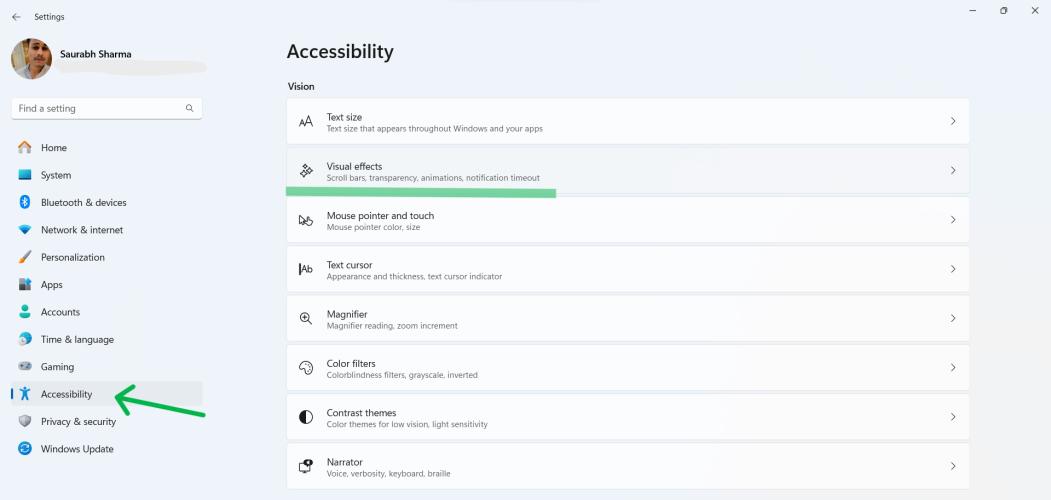Screen dimensions: 1051x500
Task: Click the Color filters icon
Action: [306, 368]
